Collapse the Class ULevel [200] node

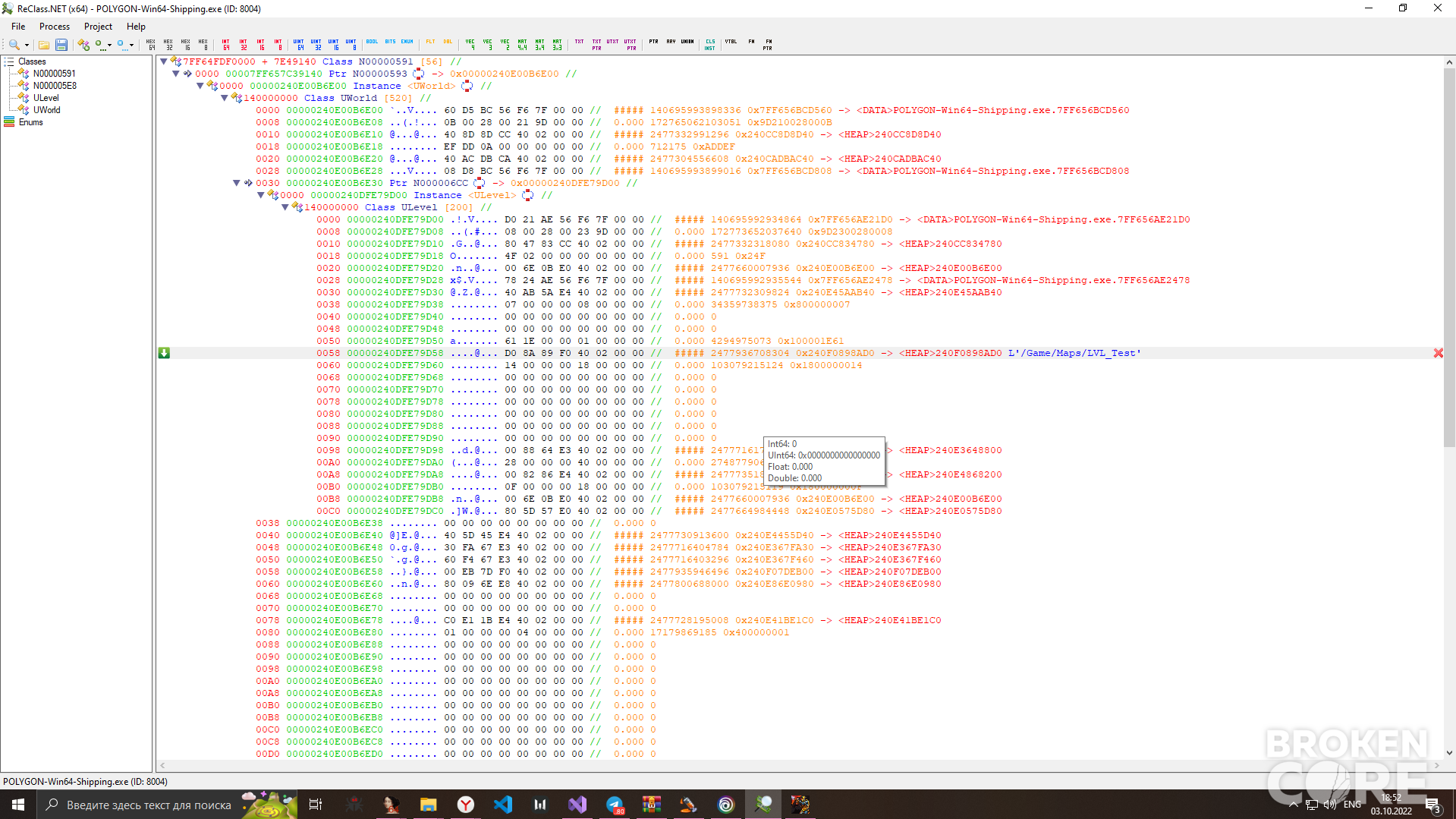tap(285, 207)
